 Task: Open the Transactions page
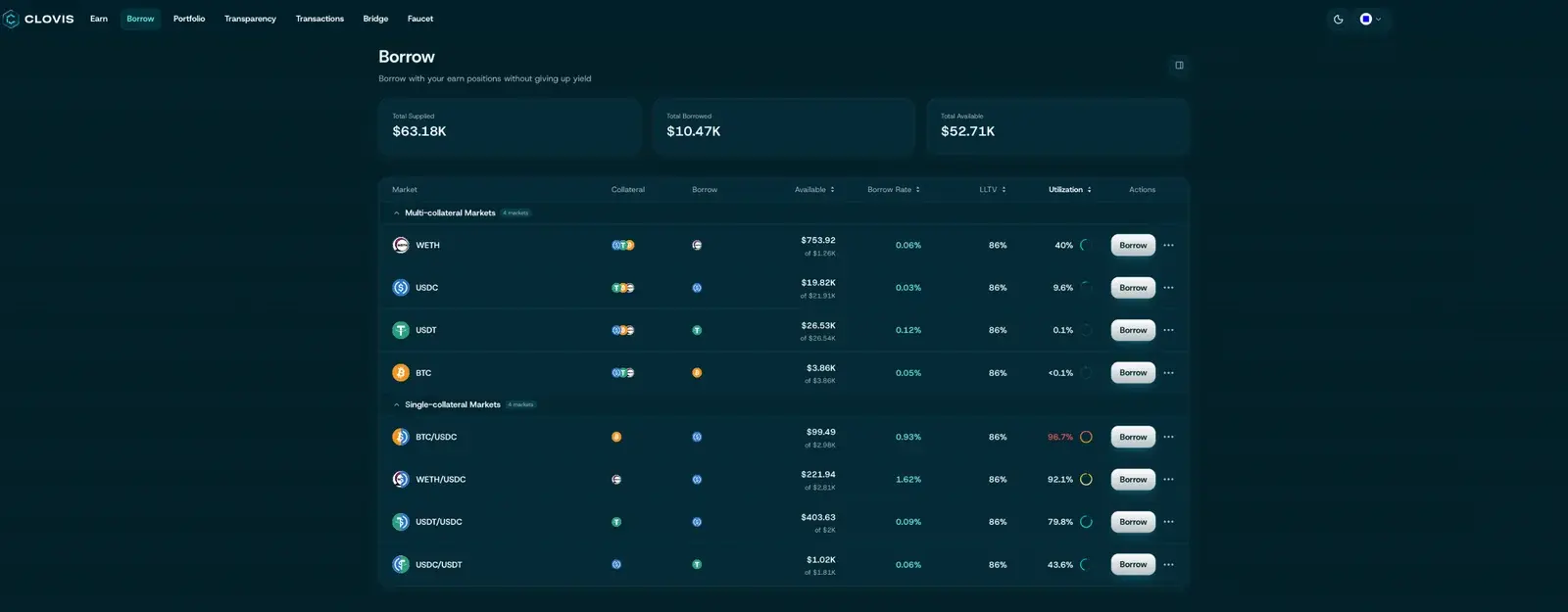tap(319, 19)
